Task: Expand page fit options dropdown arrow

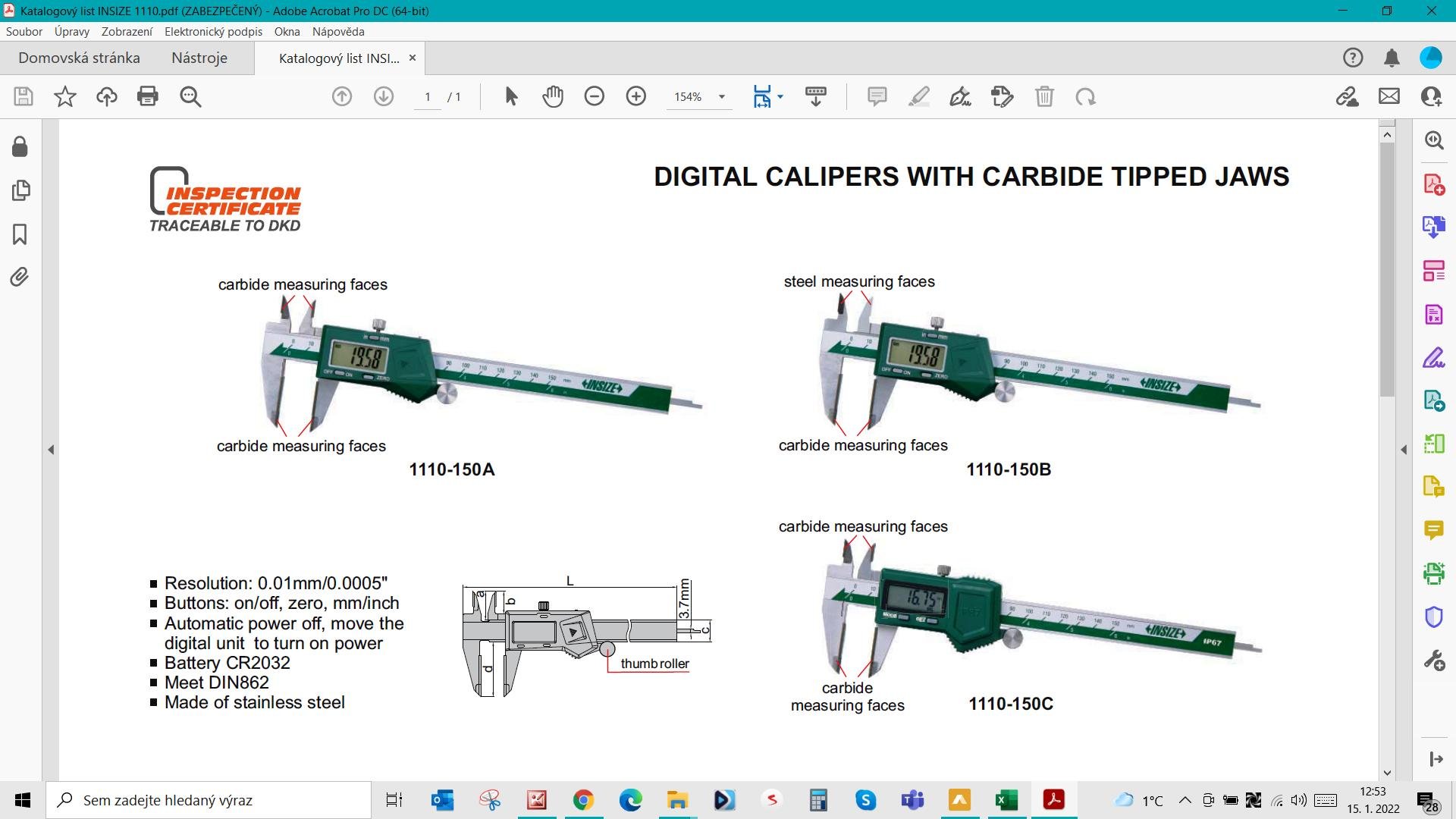Action: pyautogui.click(x=780, y=96)
